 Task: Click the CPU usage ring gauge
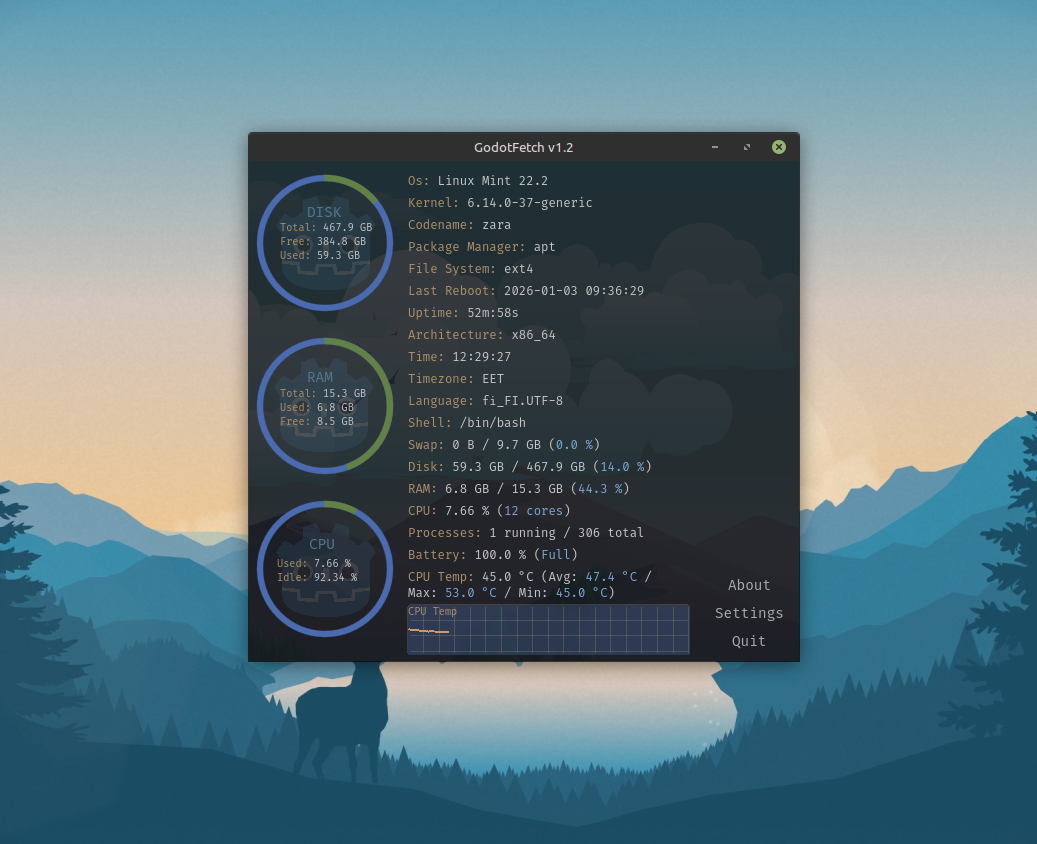[x=325, y=569]
